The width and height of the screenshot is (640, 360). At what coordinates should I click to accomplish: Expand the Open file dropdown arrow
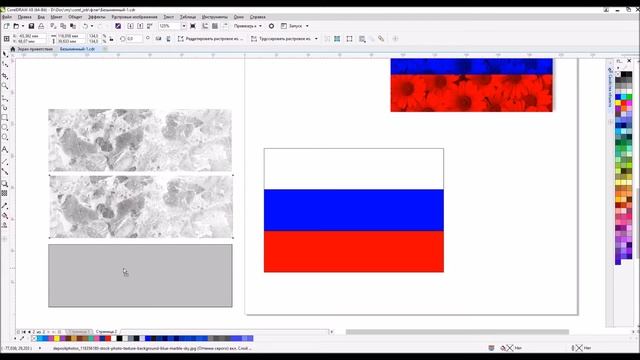[x=22, y=26]
